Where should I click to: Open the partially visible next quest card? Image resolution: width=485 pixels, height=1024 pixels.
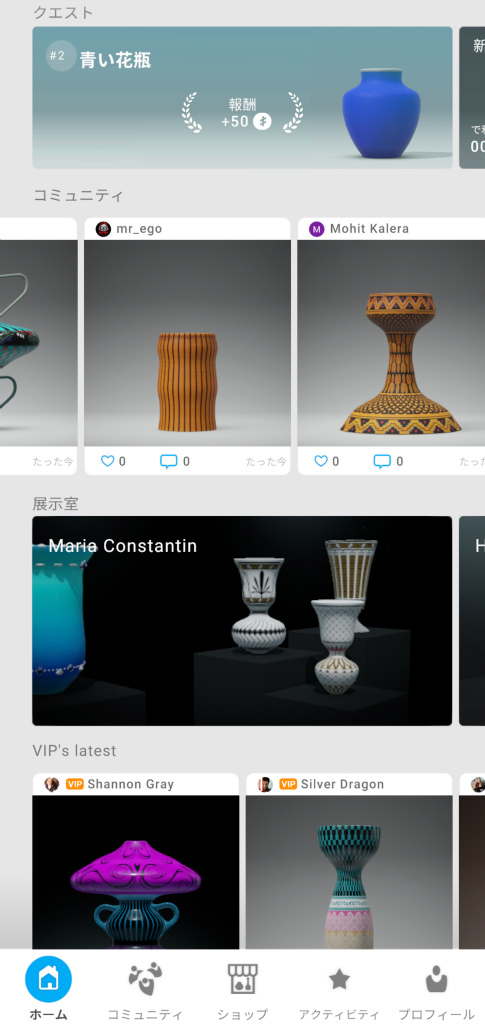coord(472,97)
